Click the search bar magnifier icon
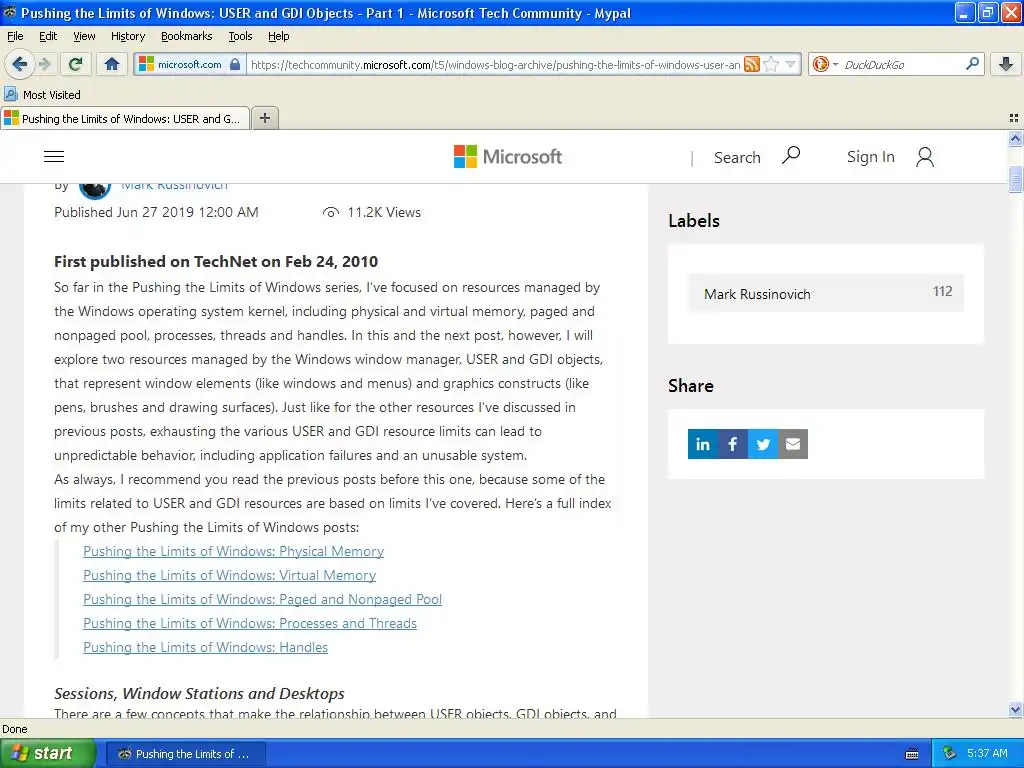Image resolution: width=1024 pixels, height=768 pixels. pos(972,64)
